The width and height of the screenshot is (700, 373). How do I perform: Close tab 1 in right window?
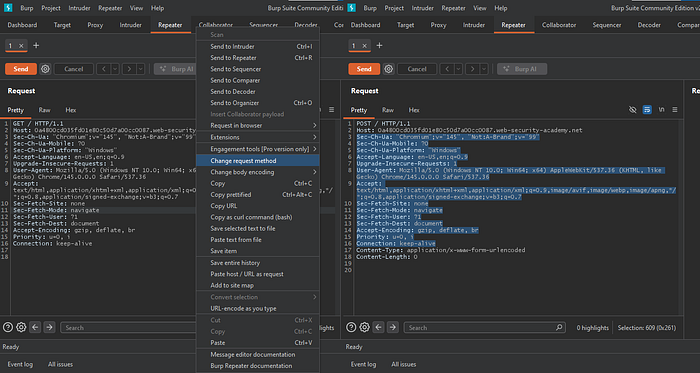coord(364,46)
